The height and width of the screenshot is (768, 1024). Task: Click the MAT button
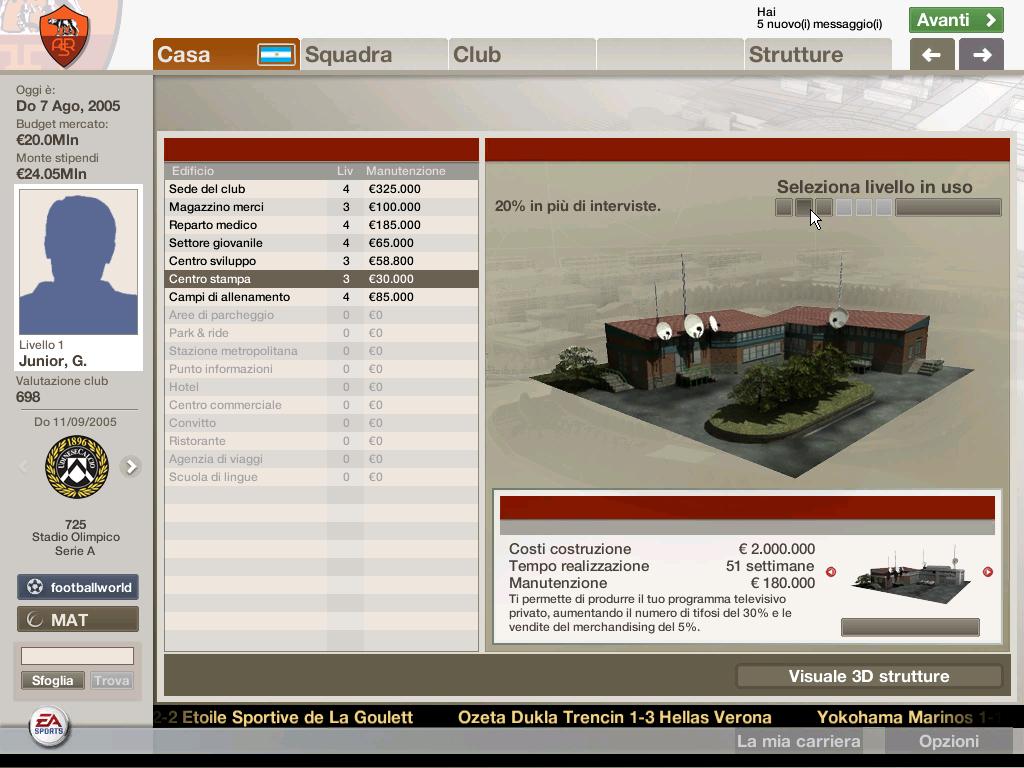[x=78, y=619]
